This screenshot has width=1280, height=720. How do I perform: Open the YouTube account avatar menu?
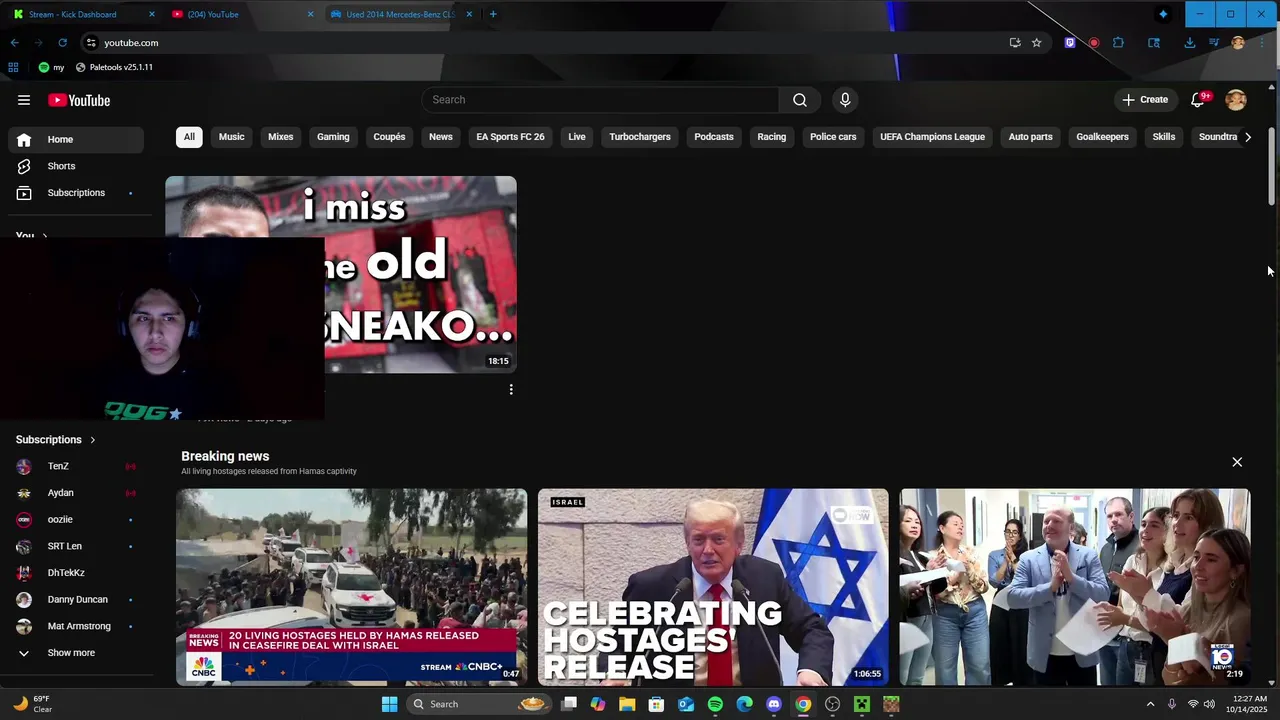point(1236,100)
